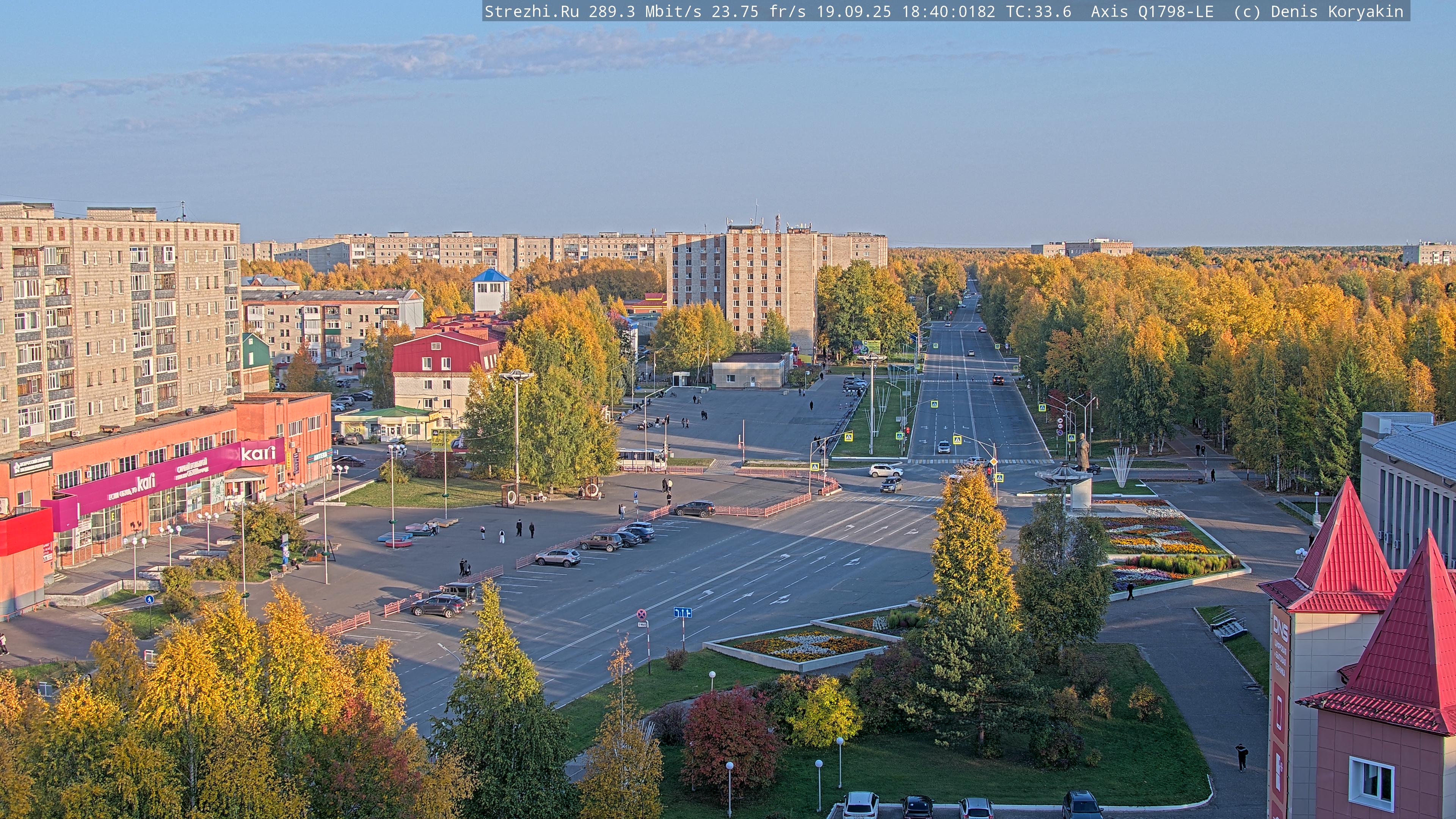Click the yellow AutoLiga billboard

click(443, 440)
